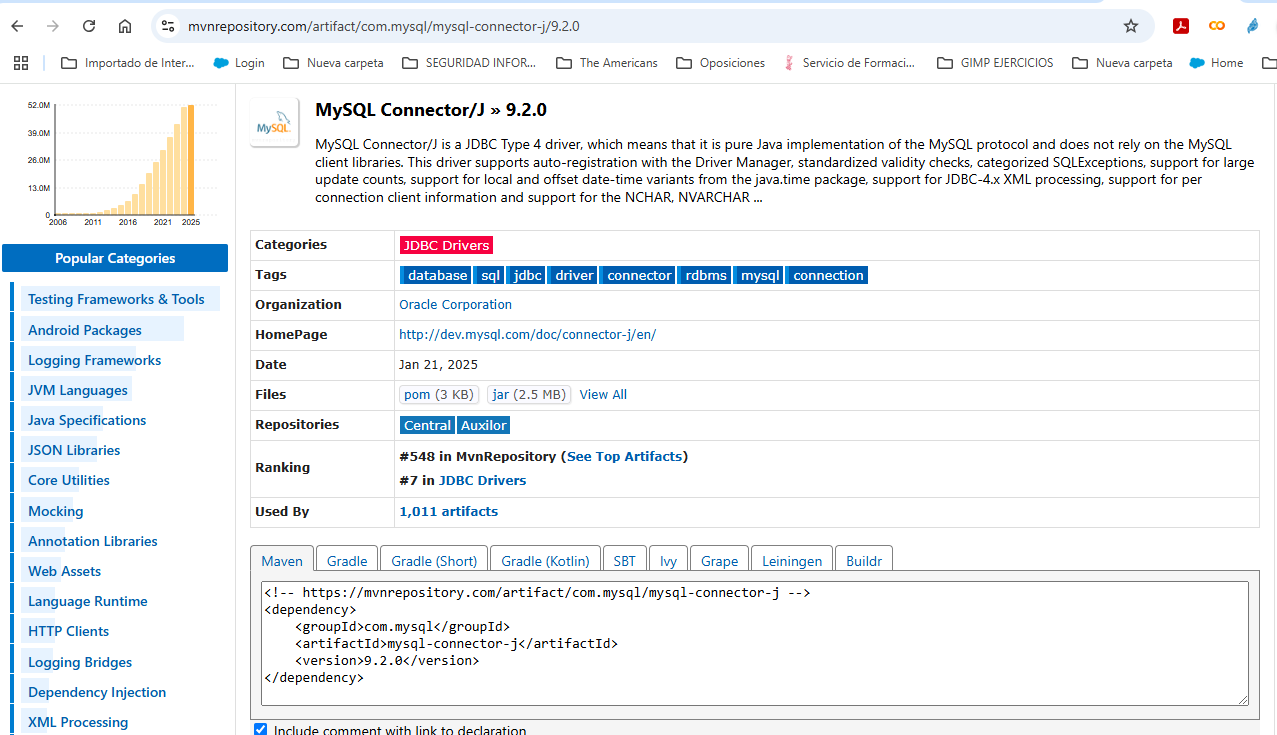Open Dependency Injection category
The height and width of the screenshot is (735, 1277).
pos(97,692)
